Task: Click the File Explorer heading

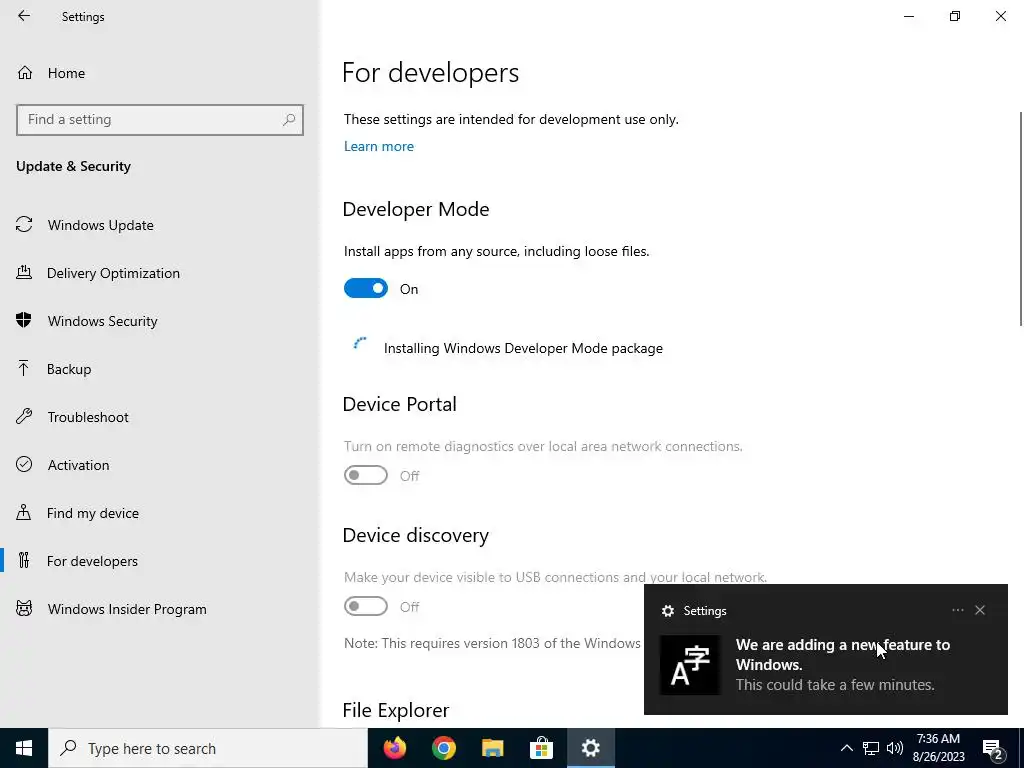Action: [396, 710]
